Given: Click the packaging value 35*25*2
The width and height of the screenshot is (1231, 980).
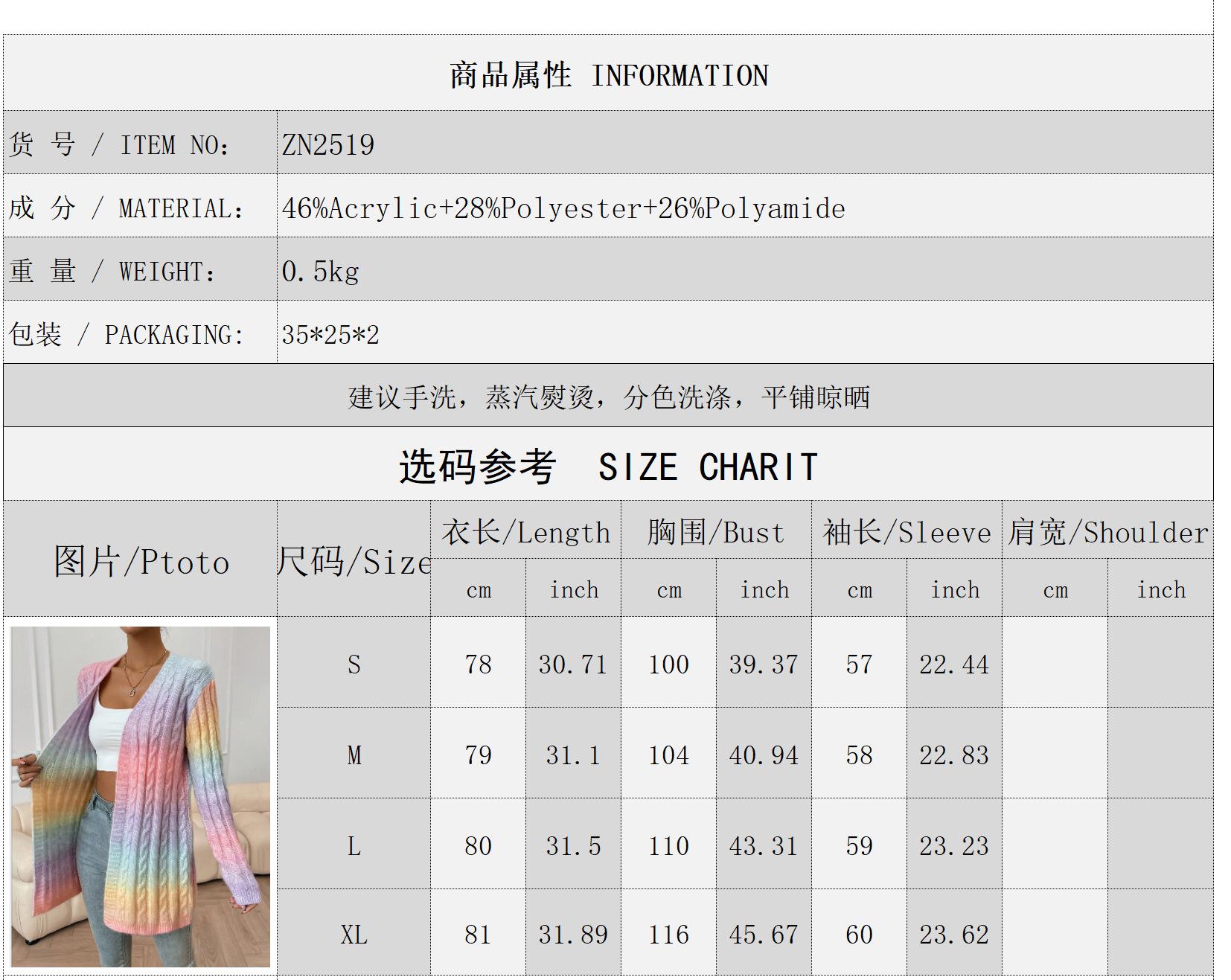Looking at the screenshot, I should [x=330, y=335].
